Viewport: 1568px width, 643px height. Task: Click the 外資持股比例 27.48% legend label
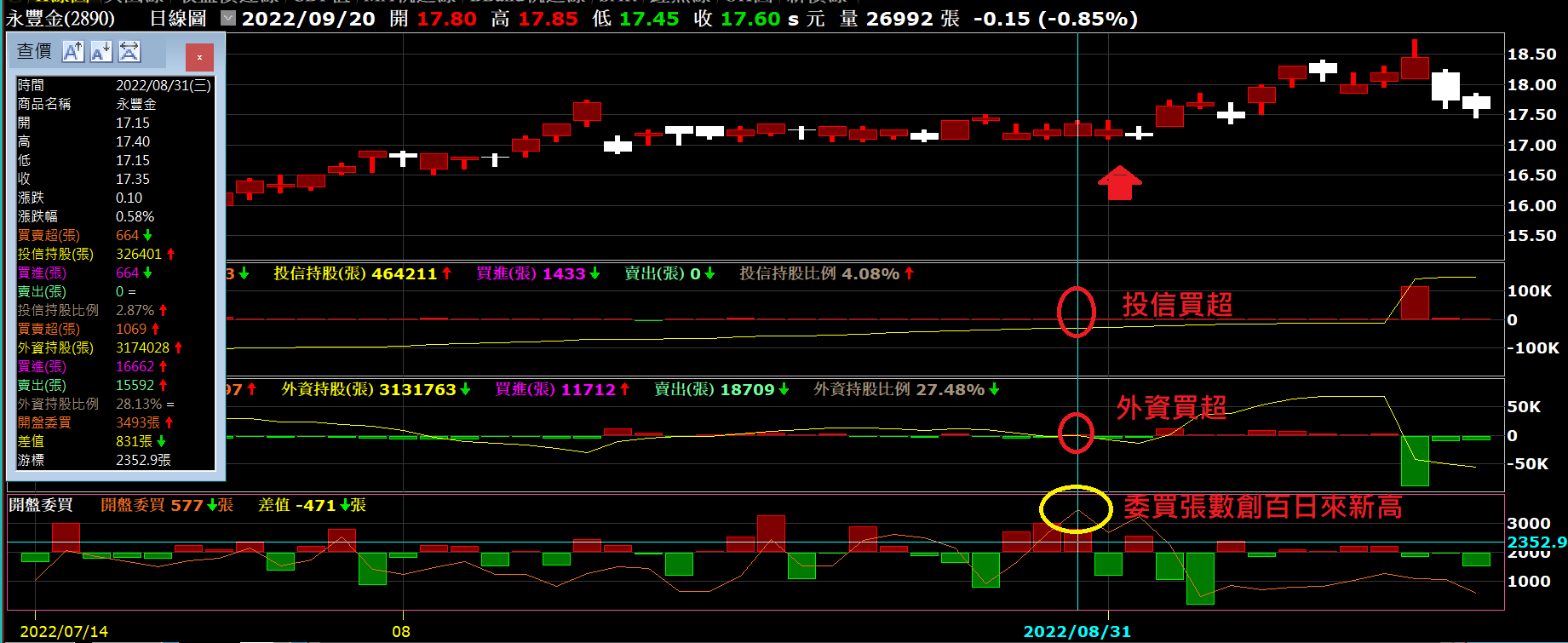tap(899, 389)
